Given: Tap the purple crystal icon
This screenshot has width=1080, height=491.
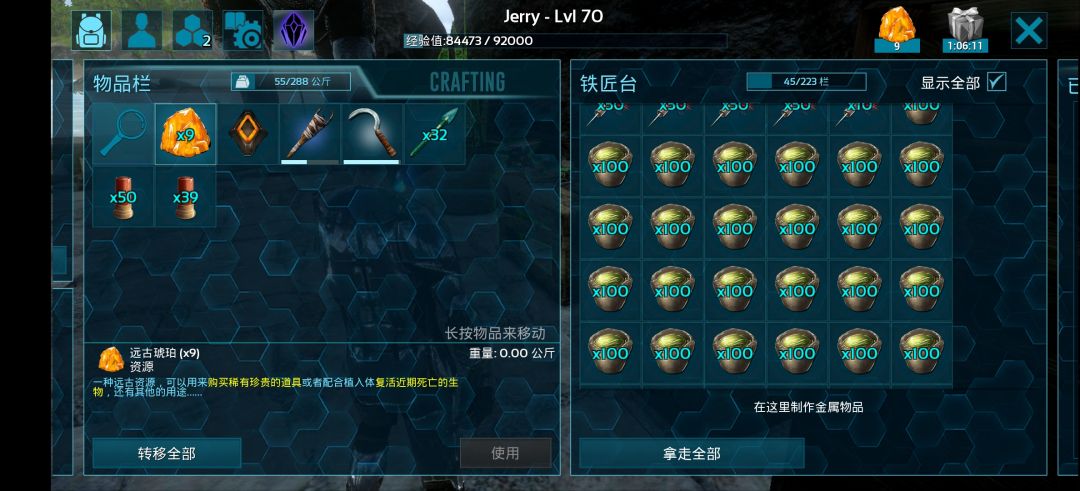Looking at the screenshot, I should [293, 30].
